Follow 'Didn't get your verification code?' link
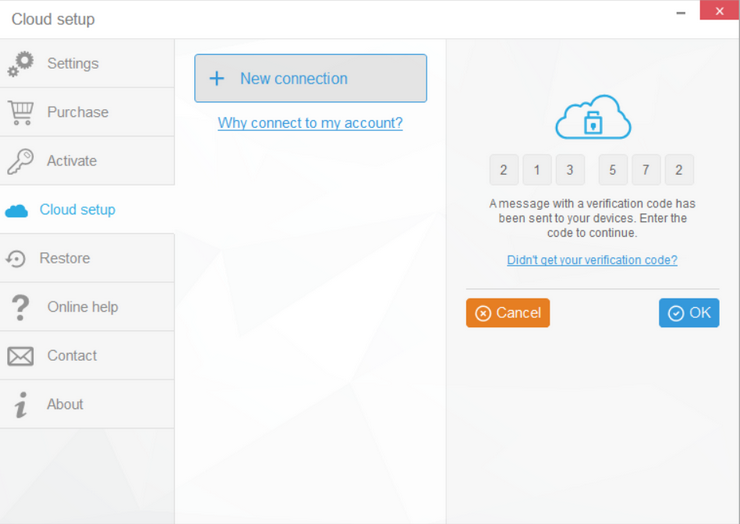 pyautogui.click(x=592, y=260)
